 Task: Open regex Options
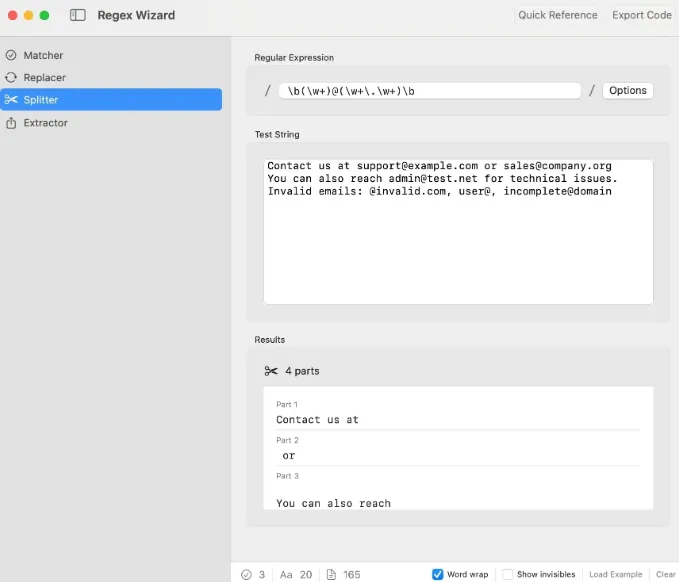coord(627,91)
